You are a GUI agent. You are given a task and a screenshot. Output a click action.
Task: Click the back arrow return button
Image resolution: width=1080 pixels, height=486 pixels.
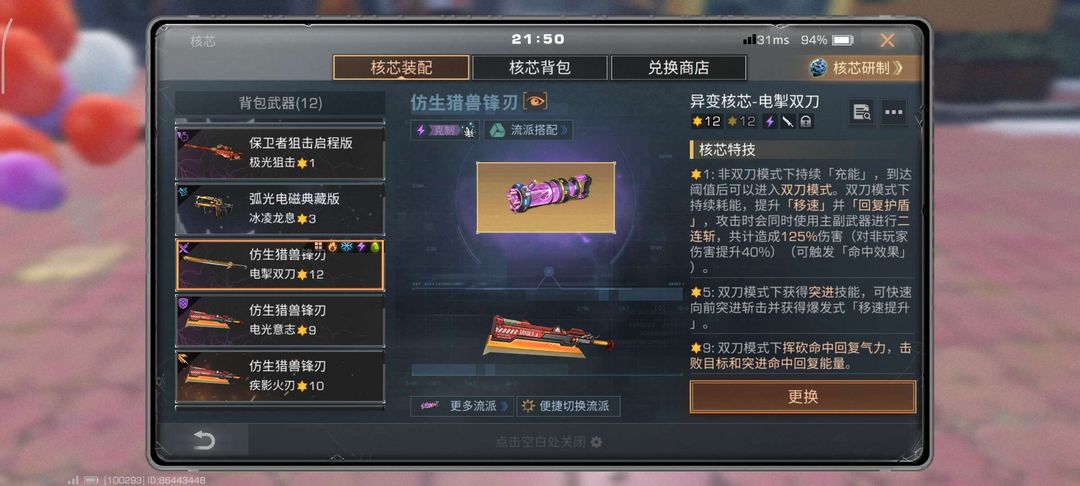(204, 440)
